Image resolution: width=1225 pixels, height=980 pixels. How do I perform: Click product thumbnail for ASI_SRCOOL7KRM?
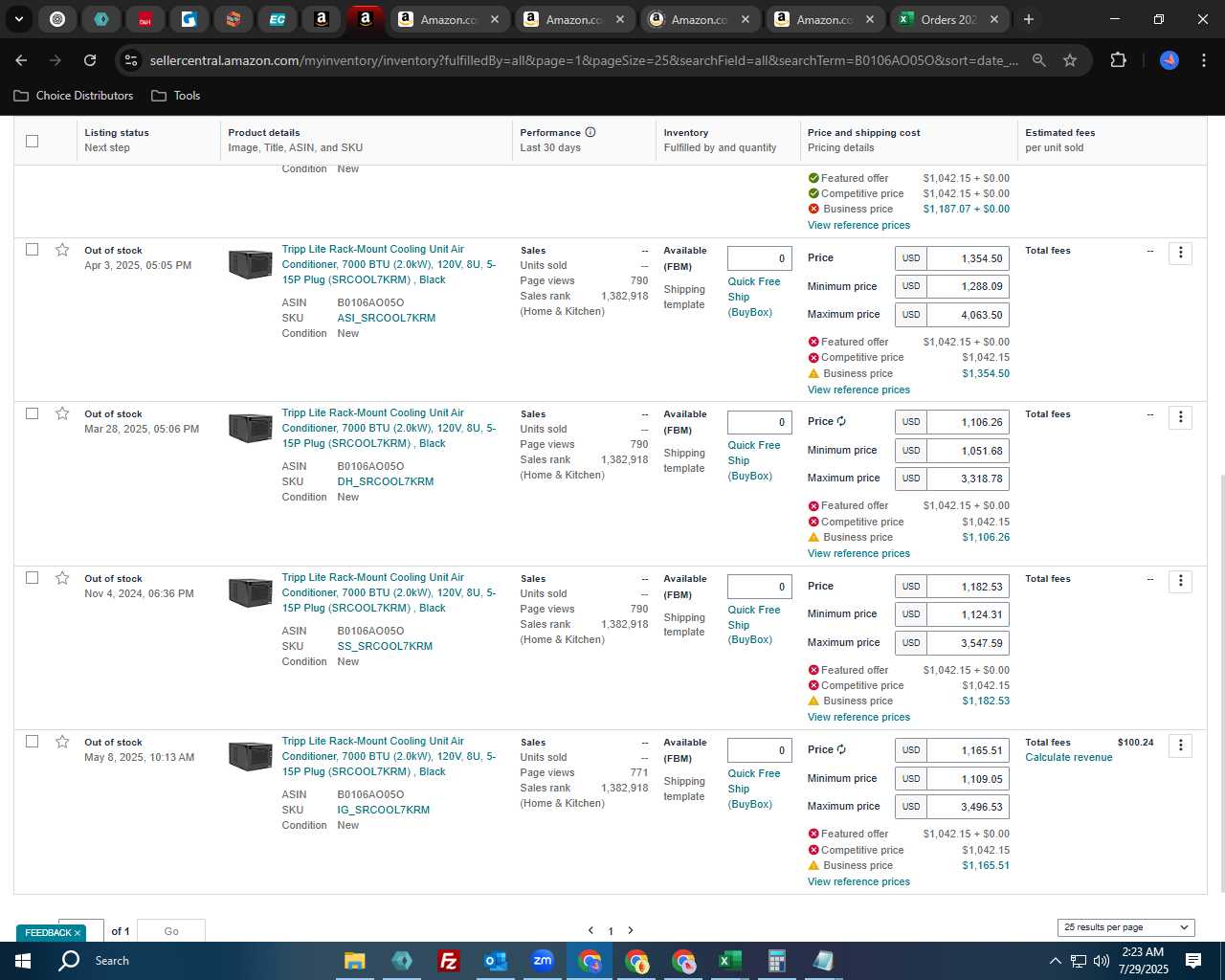(x=251, y=264)
